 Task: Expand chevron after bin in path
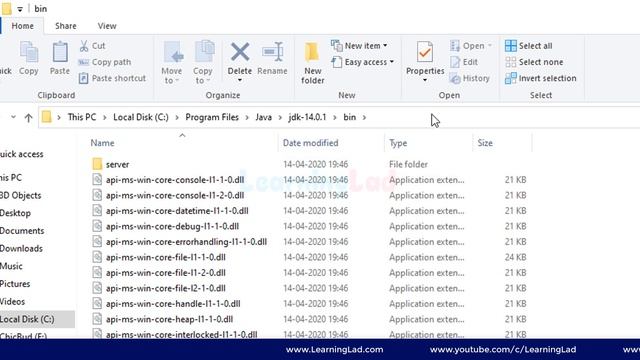click(x=364, y=118)
